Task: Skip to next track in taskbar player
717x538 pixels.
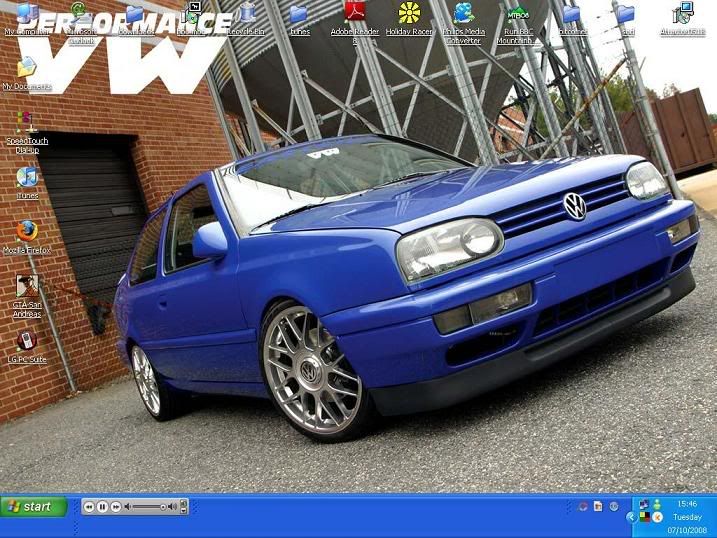Action: [x=115, y=507]
